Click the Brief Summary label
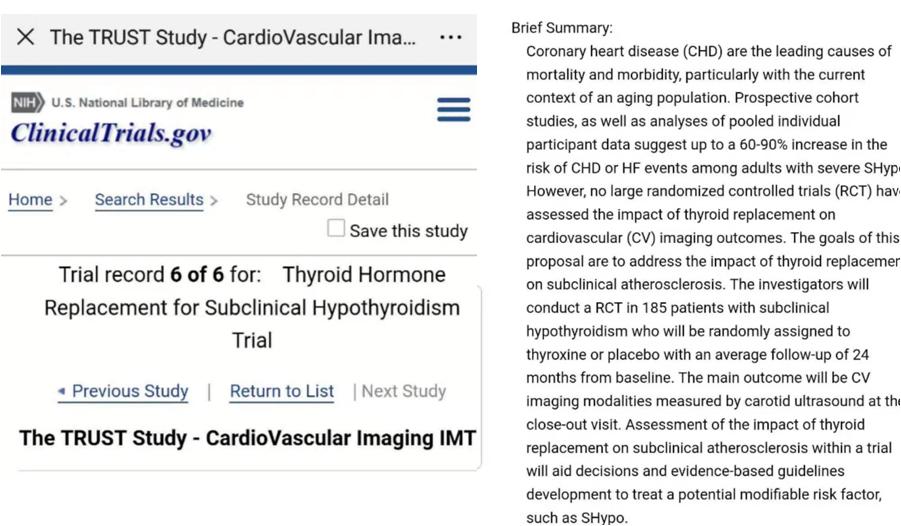901x526 pixels. coord(562,28)
